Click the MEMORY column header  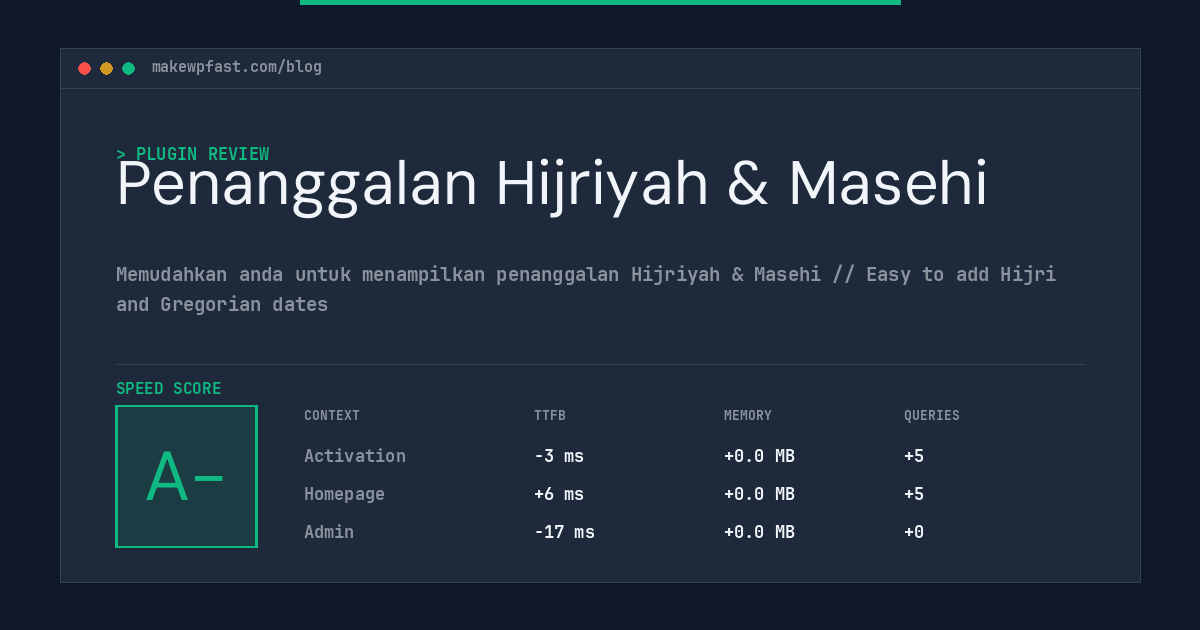(x=748, y=416)
